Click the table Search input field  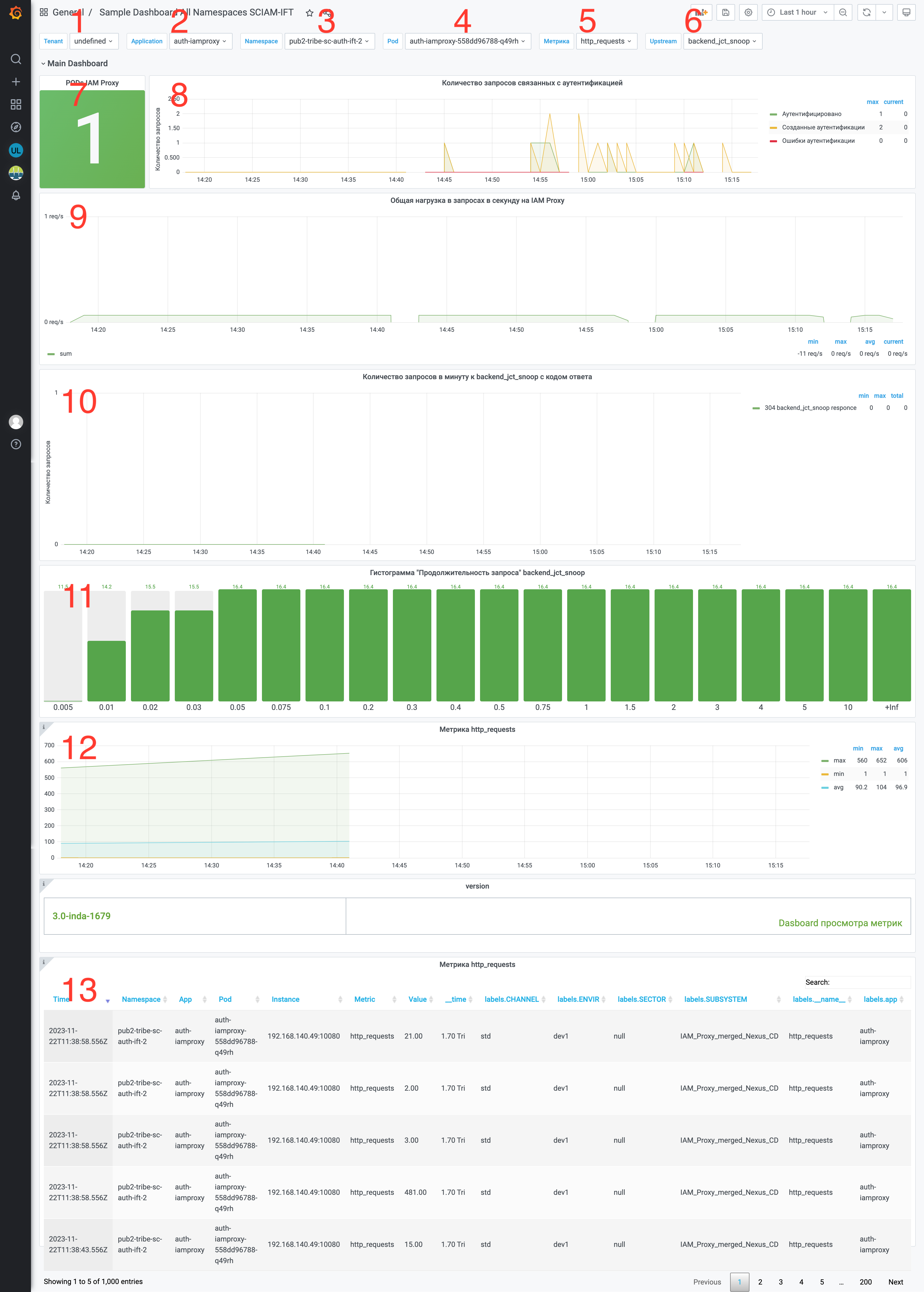point(871,982)
